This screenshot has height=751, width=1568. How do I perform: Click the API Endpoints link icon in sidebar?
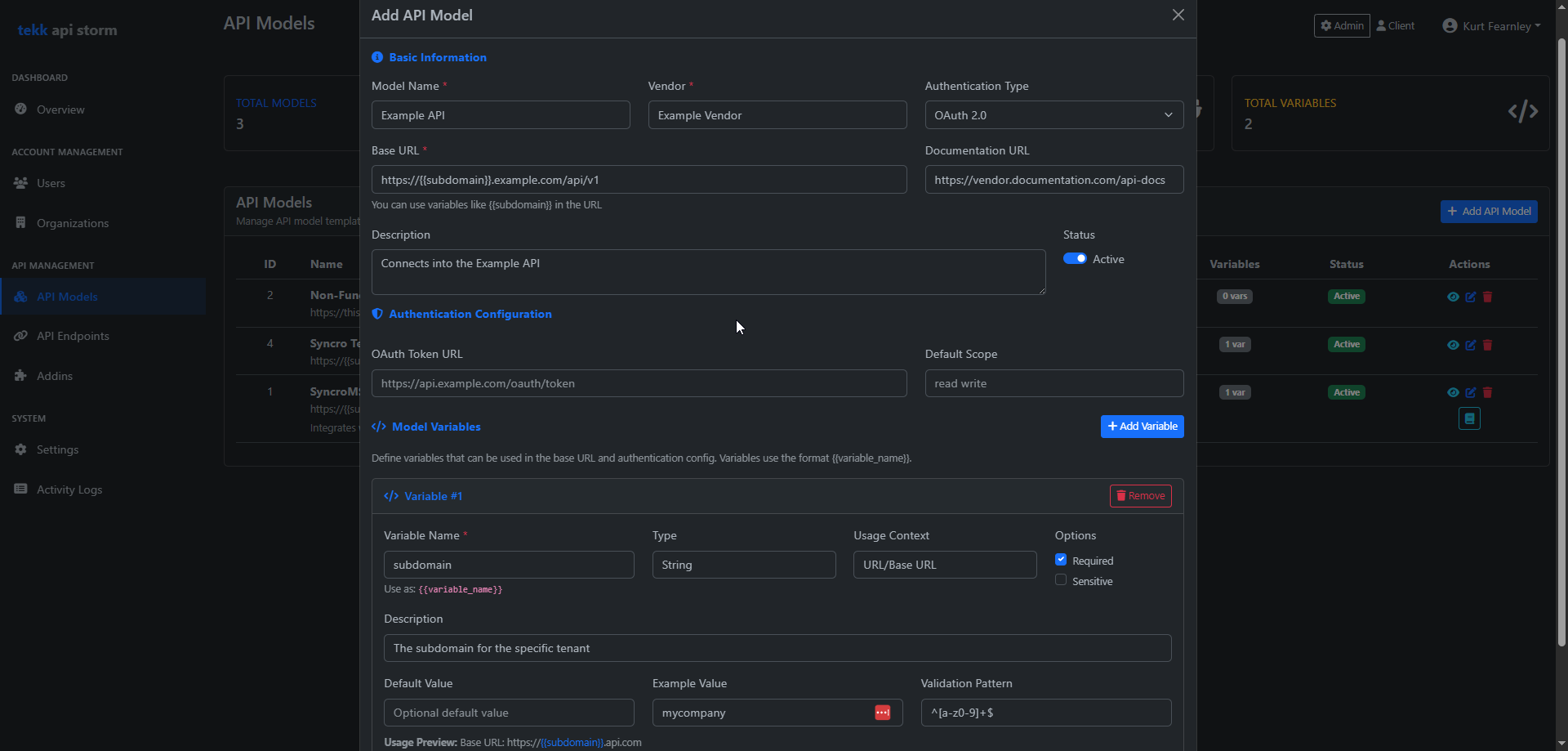pos(20,336)
